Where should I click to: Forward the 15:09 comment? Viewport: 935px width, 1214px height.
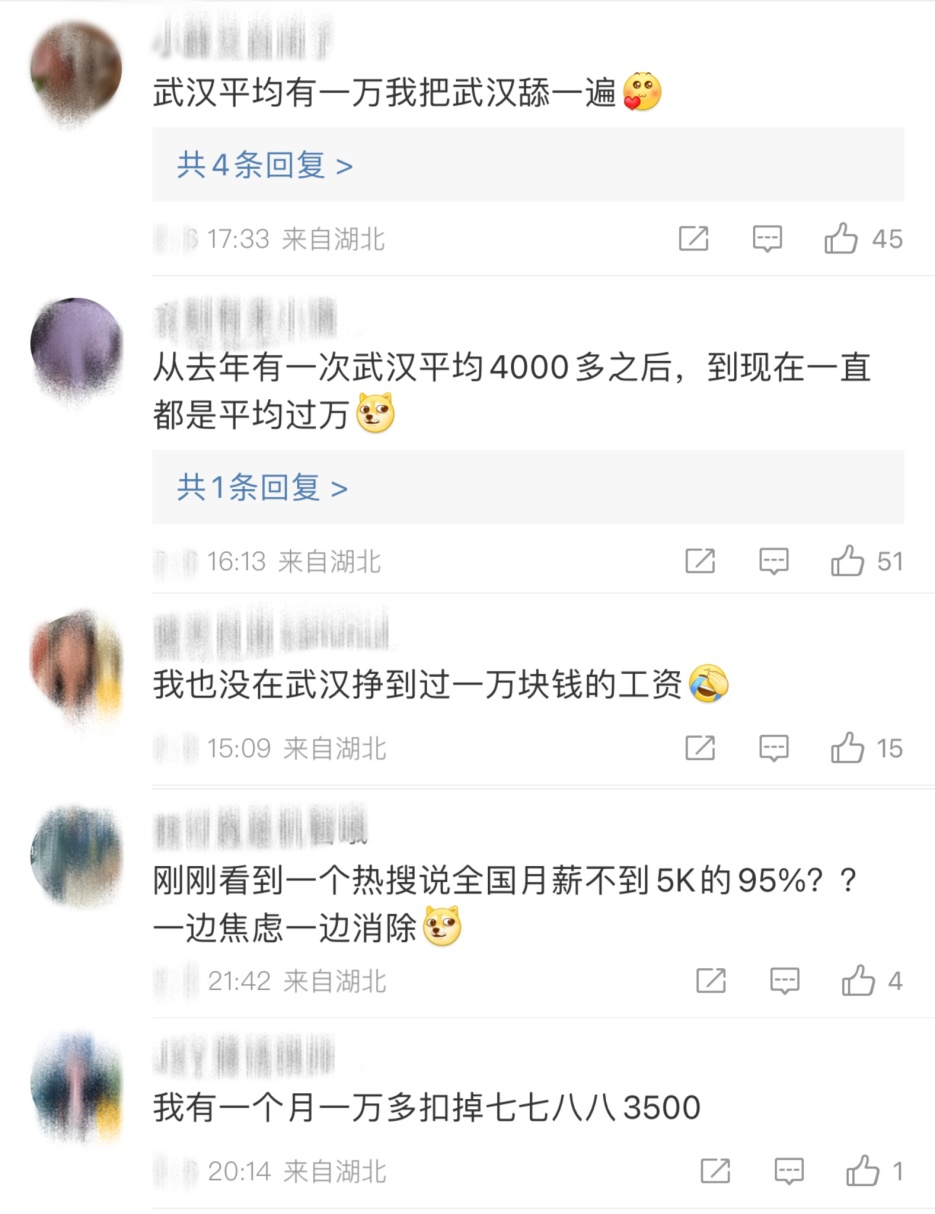point(700,749)
